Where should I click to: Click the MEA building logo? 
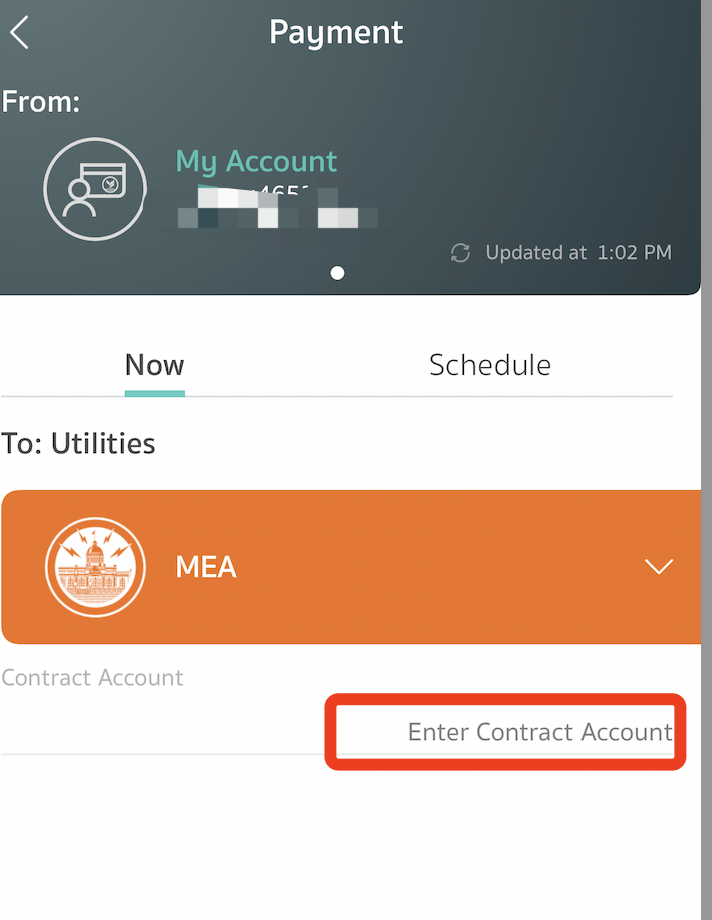[x=95, y=567]
